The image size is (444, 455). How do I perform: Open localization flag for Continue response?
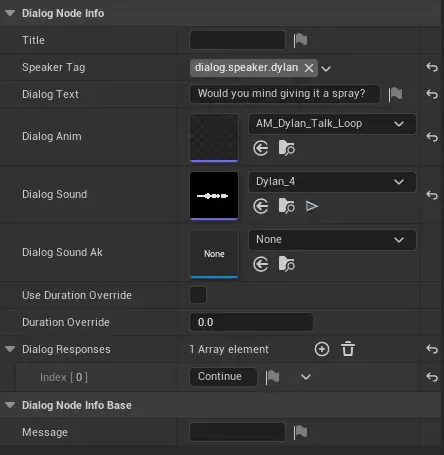coord(272,377)
